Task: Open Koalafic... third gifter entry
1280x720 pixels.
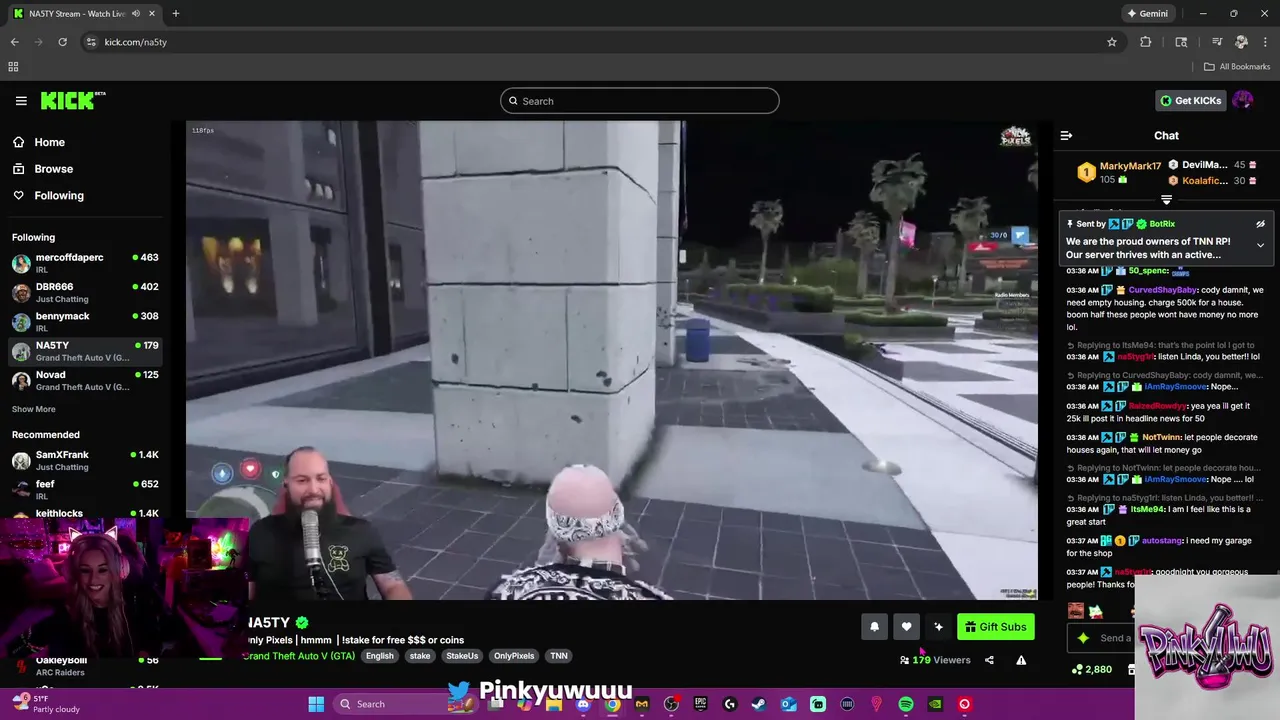Action: 1213,181
